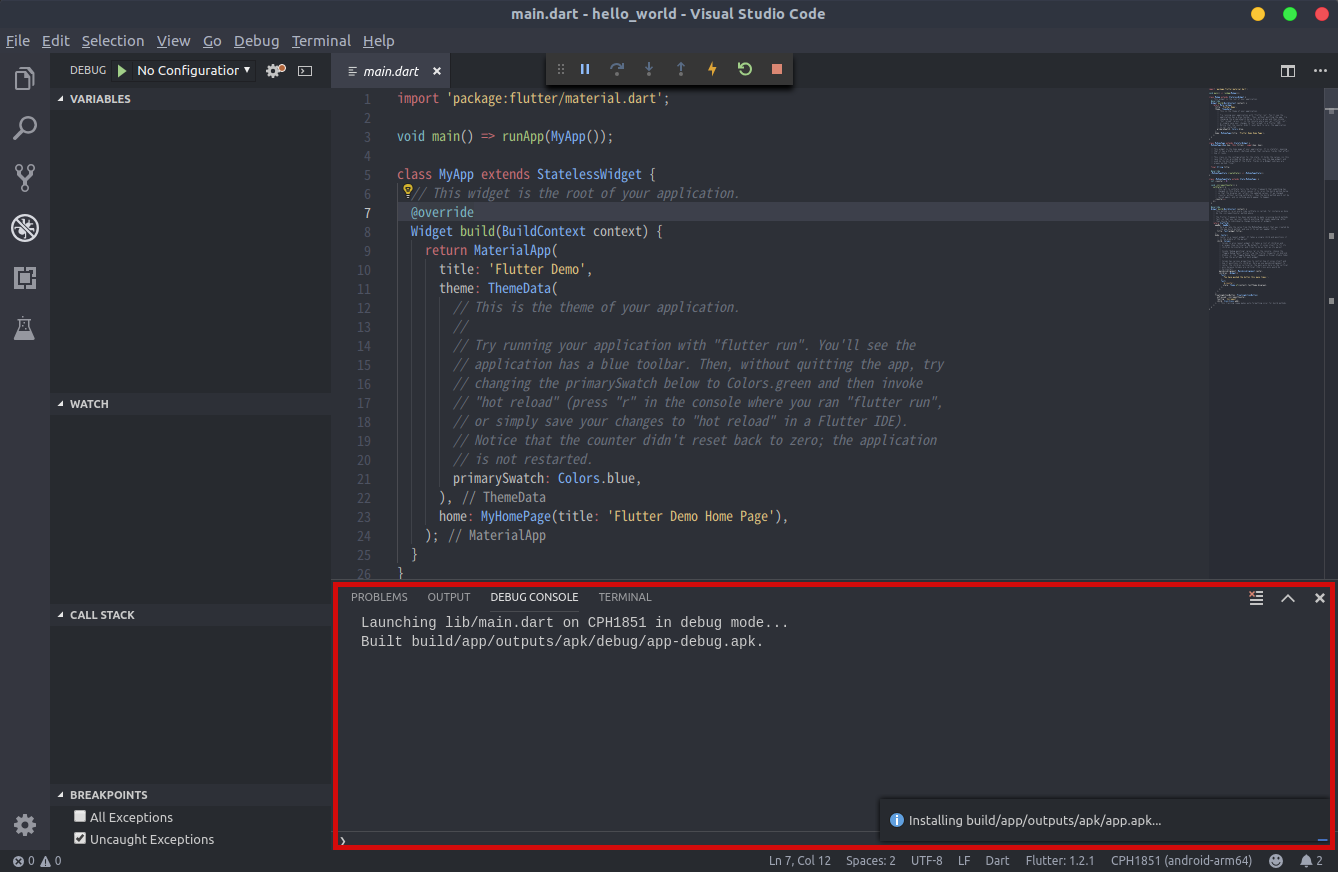Maximize panel with the chevron up
The width and height of the screenshot is (1338, 872).
click(x=1288, y=598)
